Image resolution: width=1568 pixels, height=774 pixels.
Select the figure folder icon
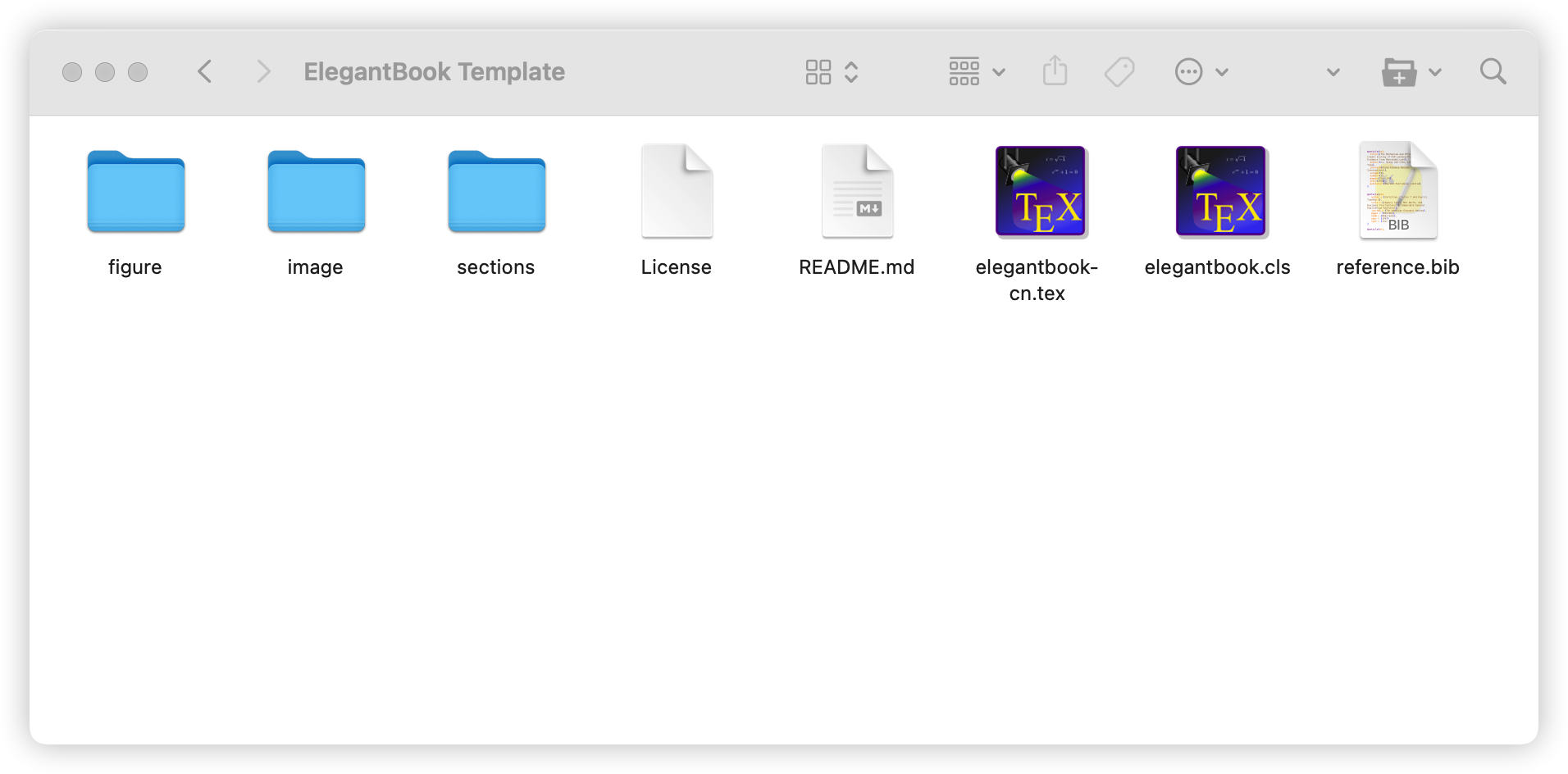click(136, 191)
